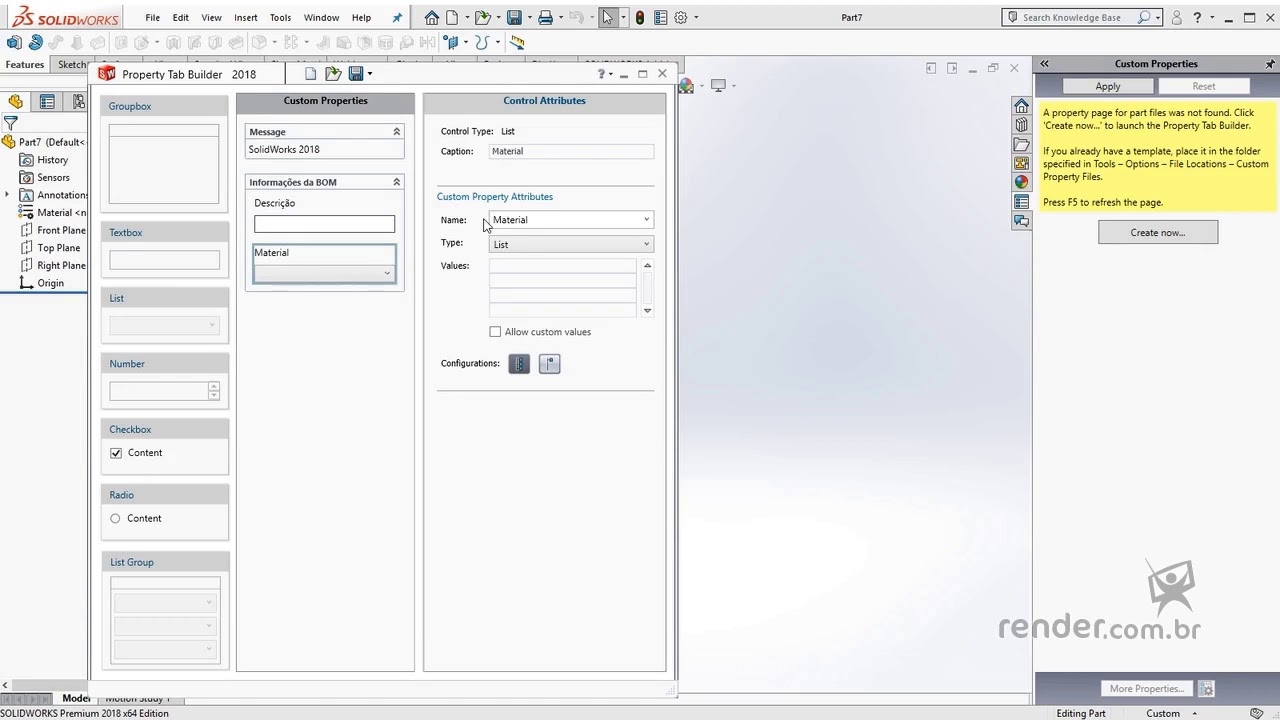This screenshot has width=1280, height=720.
Task: Open the Material list dropdown in preview
Action: [387, 273]
